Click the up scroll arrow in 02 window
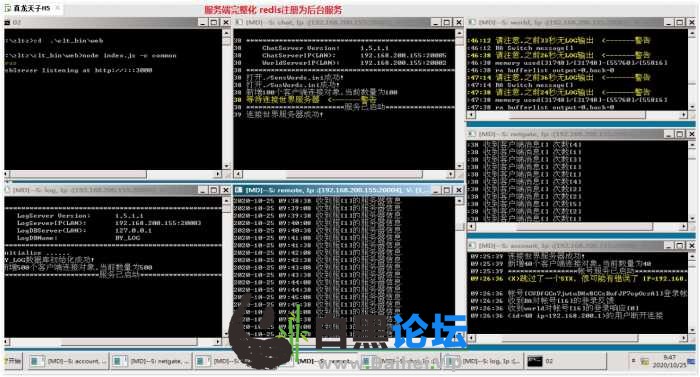This screenshot has height=377, width=700. click(226, 33)
